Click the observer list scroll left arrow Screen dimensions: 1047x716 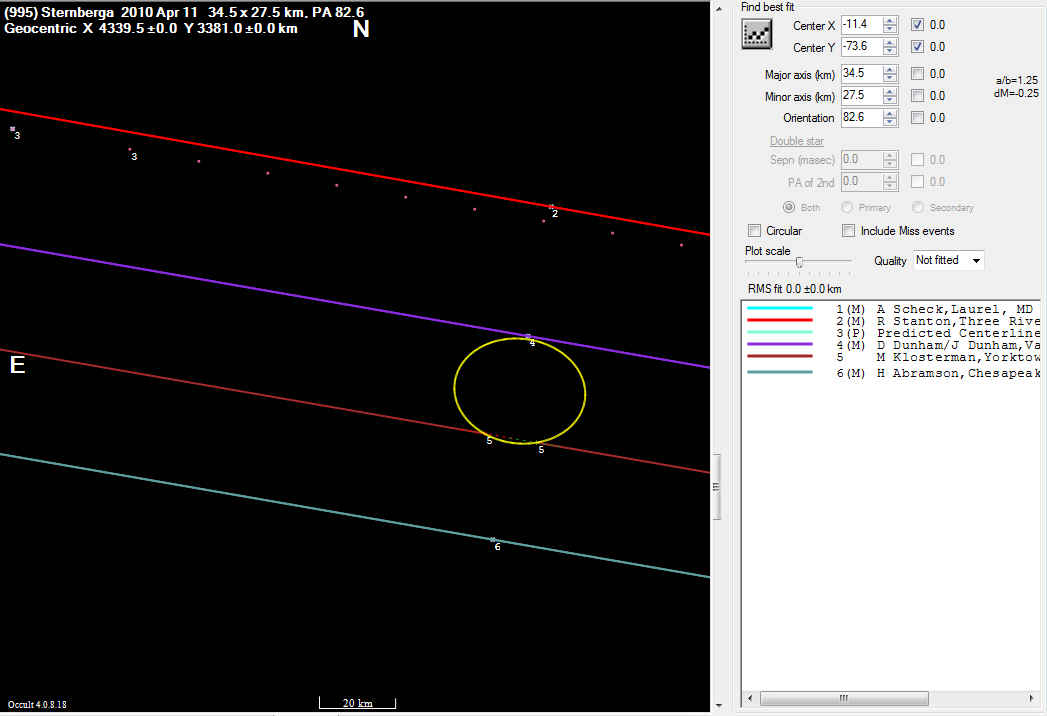point(751,698)
